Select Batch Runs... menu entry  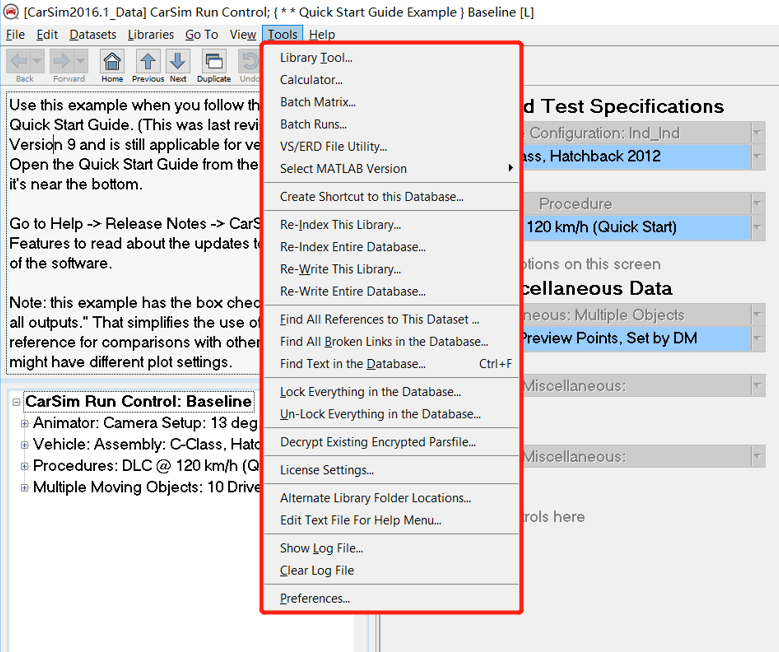tap(391, 124)
